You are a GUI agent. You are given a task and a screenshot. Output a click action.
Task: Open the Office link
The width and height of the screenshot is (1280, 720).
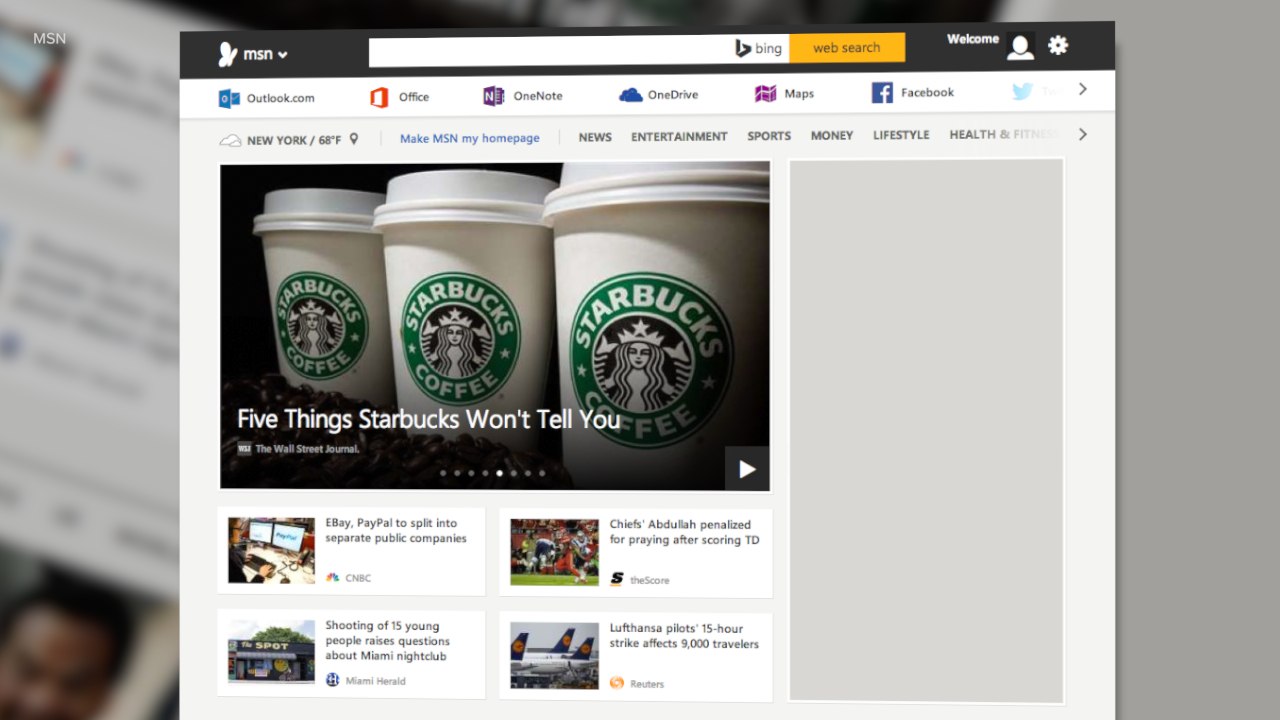tap(413, 97)
